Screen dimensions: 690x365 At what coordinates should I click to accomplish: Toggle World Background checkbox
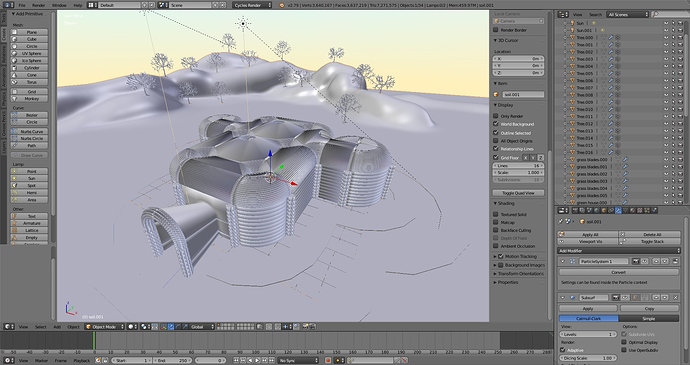[x=496, y=124]
